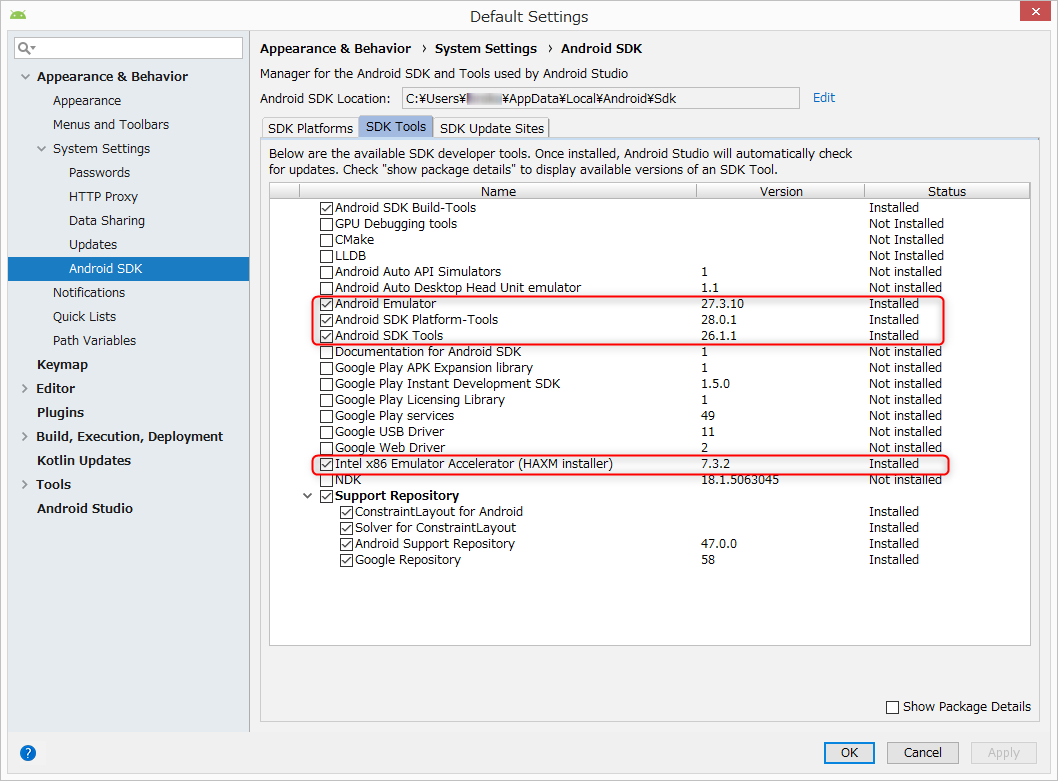This screenshot has height=781, width=1058.
Task: Select Google Web Driver row name
Action: [390, 448]
